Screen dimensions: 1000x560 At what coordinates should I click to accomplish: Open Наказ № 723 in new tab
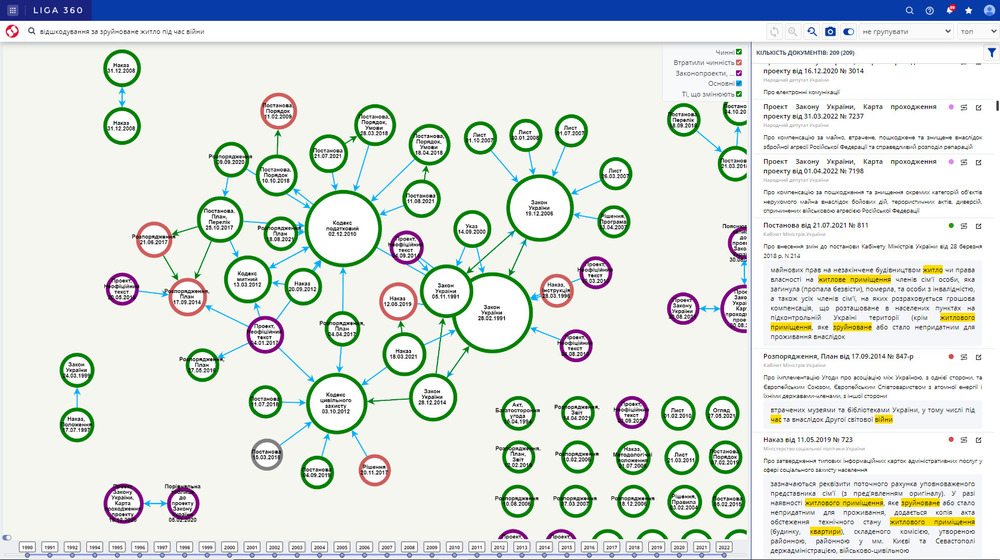point(978,440)
